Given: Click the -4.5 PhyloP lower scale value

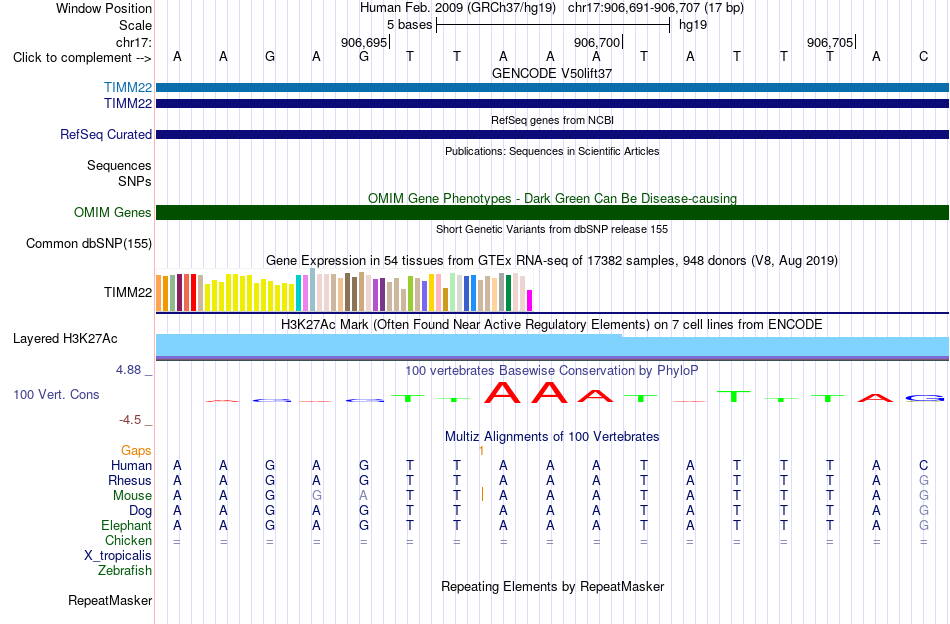Looking at the screenshot, I should tap(130, 420).
